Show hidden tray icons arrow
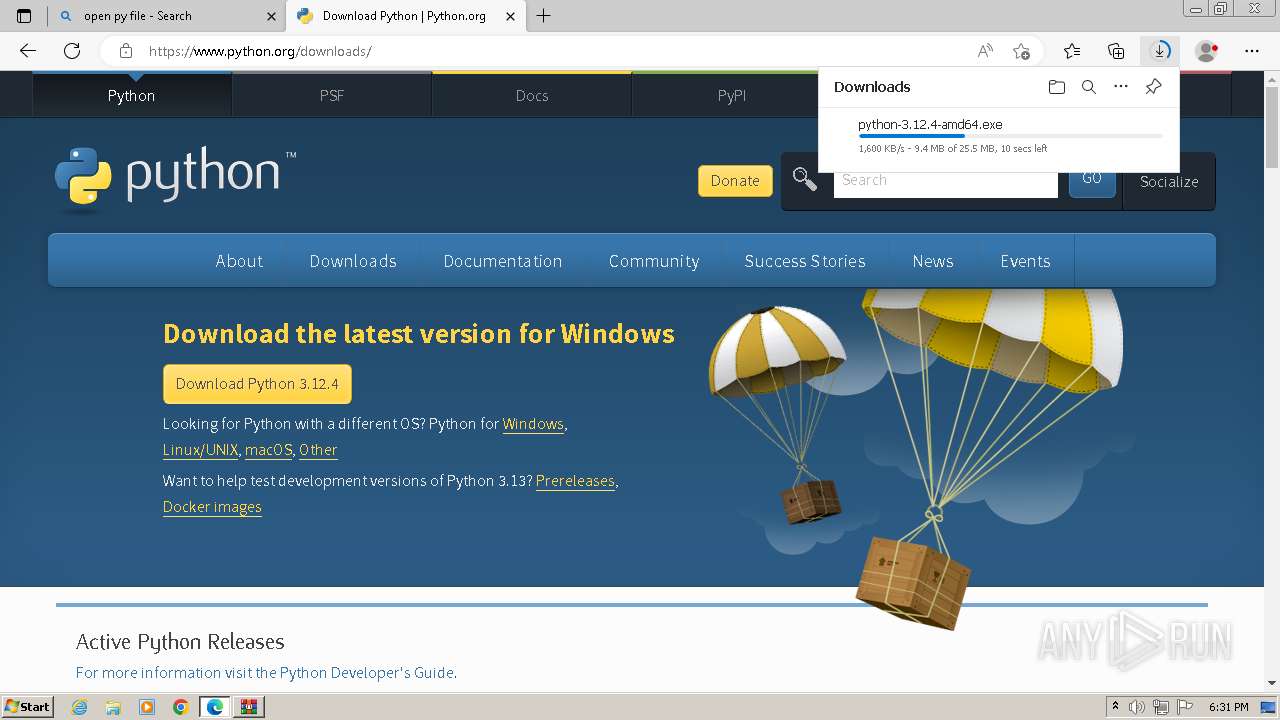This screenshot has width=1280, height=720. click(1115, 707)
